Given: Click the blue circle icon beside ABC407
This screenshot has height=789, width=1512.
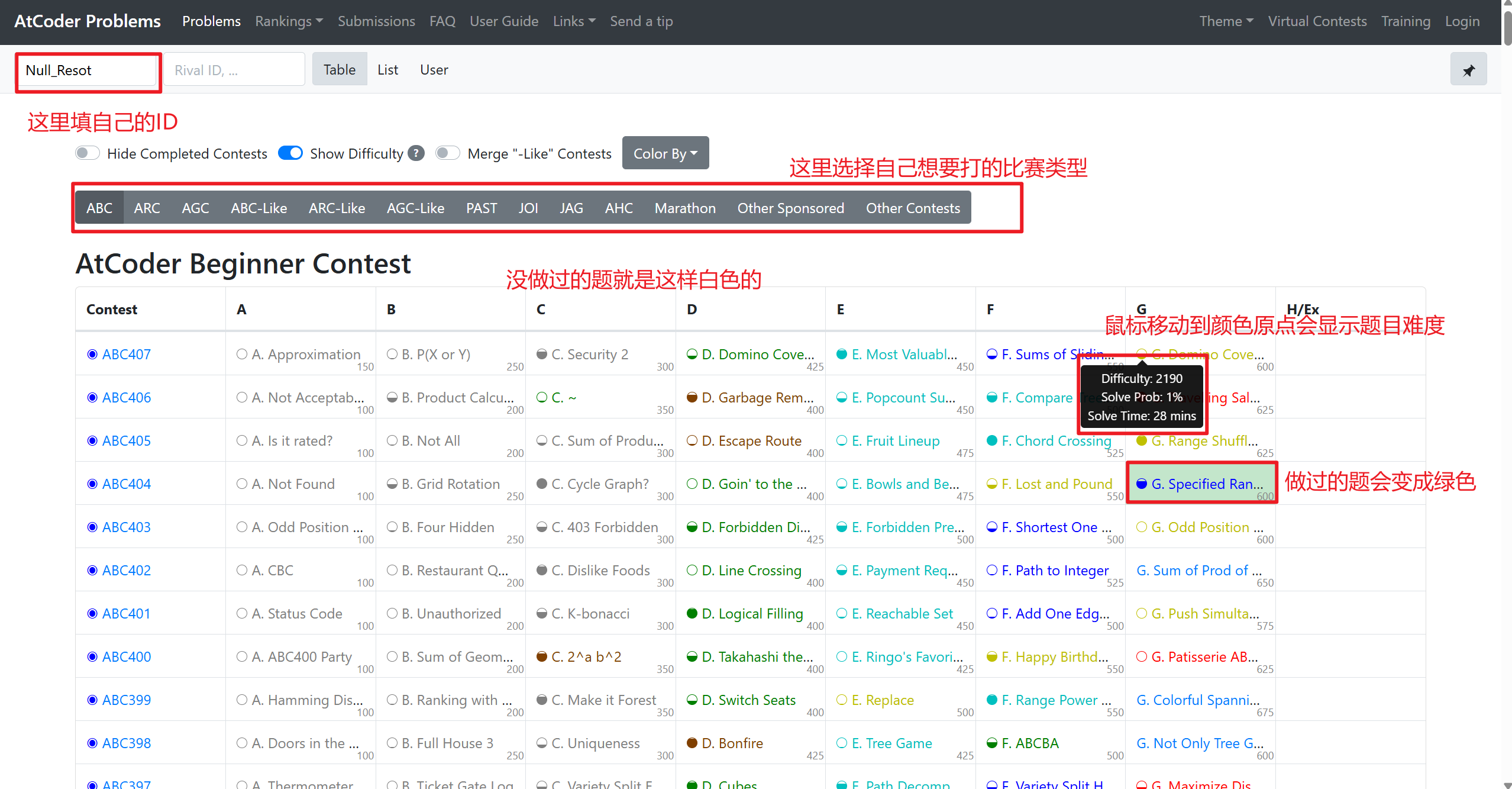Looking at the screenshot, I should [92, 354].
